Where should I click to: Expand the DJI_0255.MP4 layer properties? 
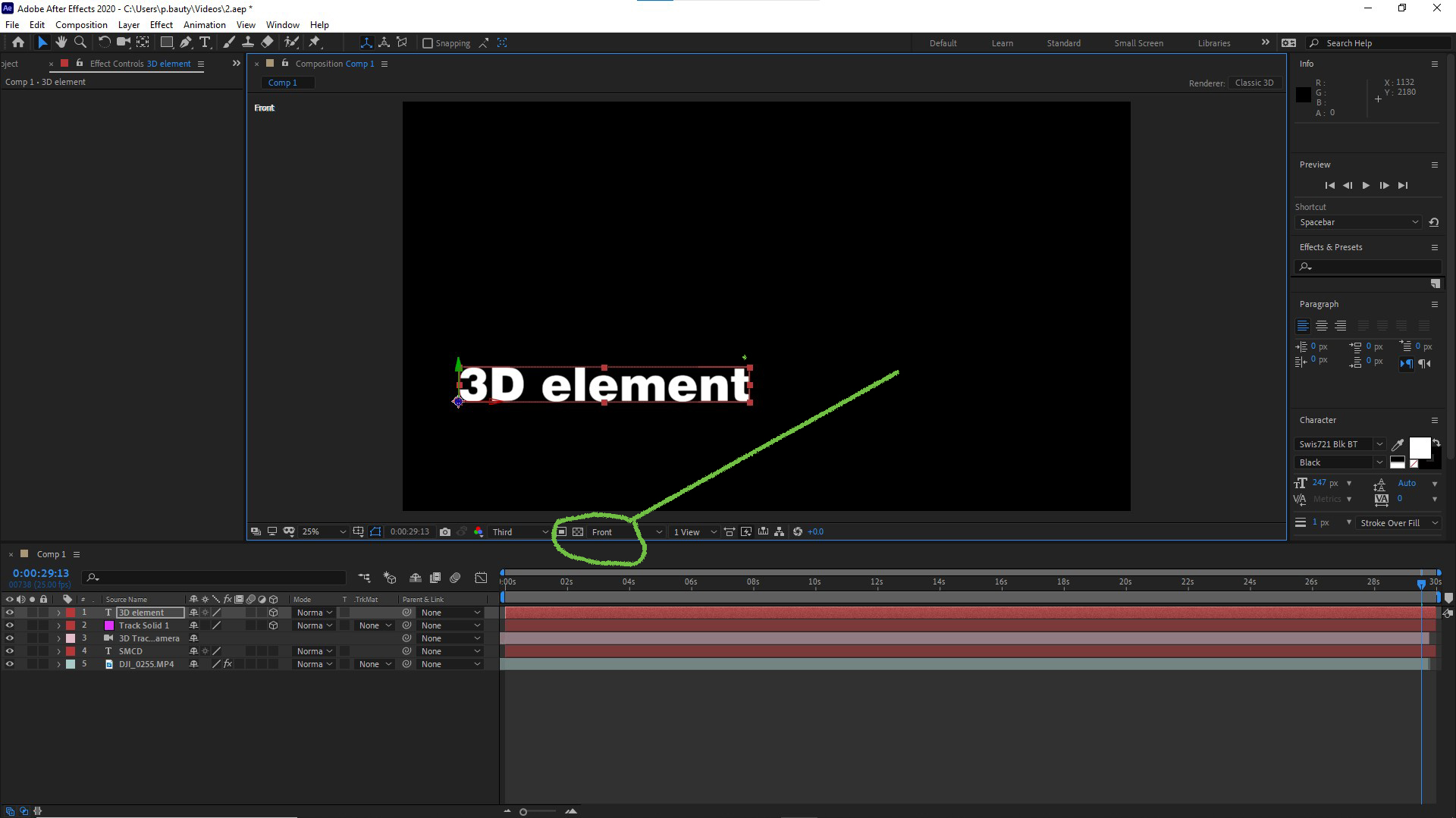pos(58,663)
